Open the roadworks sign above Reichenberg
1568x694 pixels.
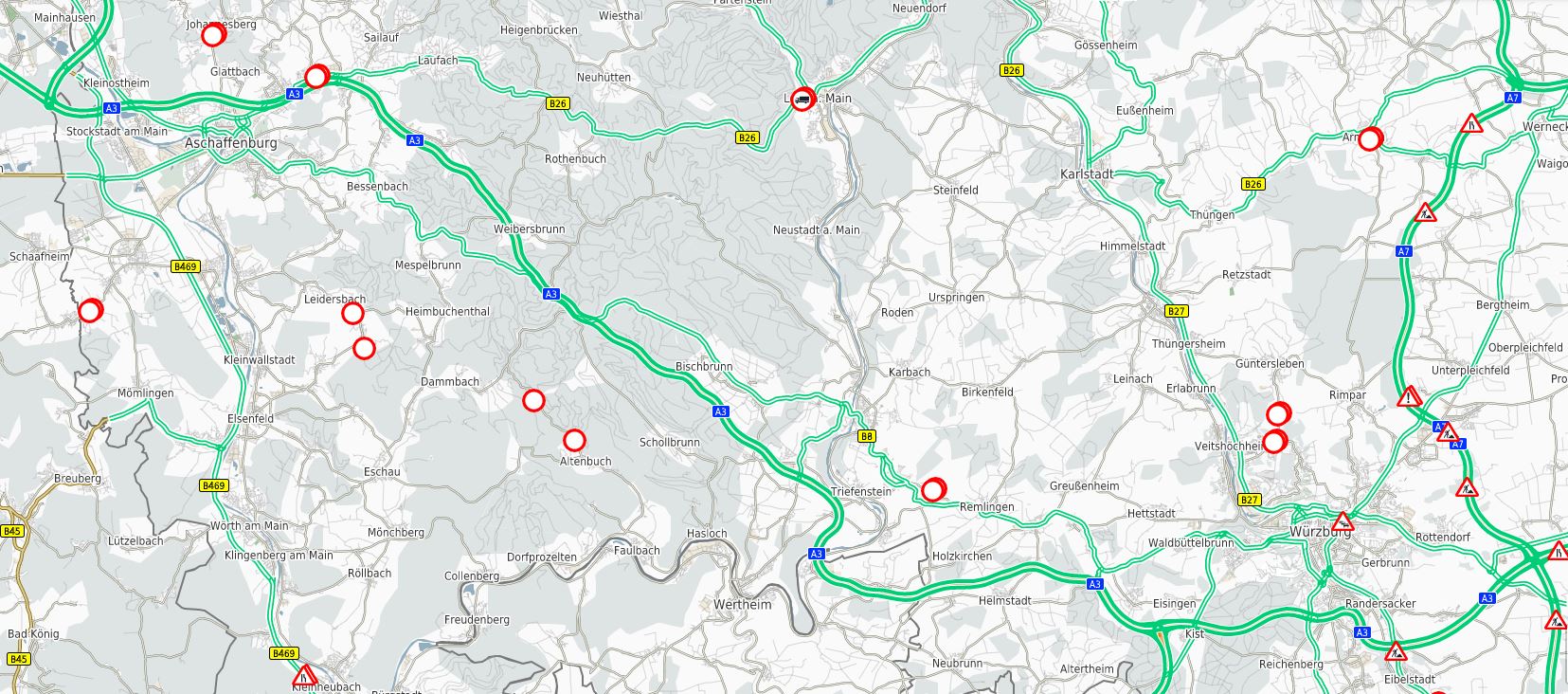(1396, 651)
